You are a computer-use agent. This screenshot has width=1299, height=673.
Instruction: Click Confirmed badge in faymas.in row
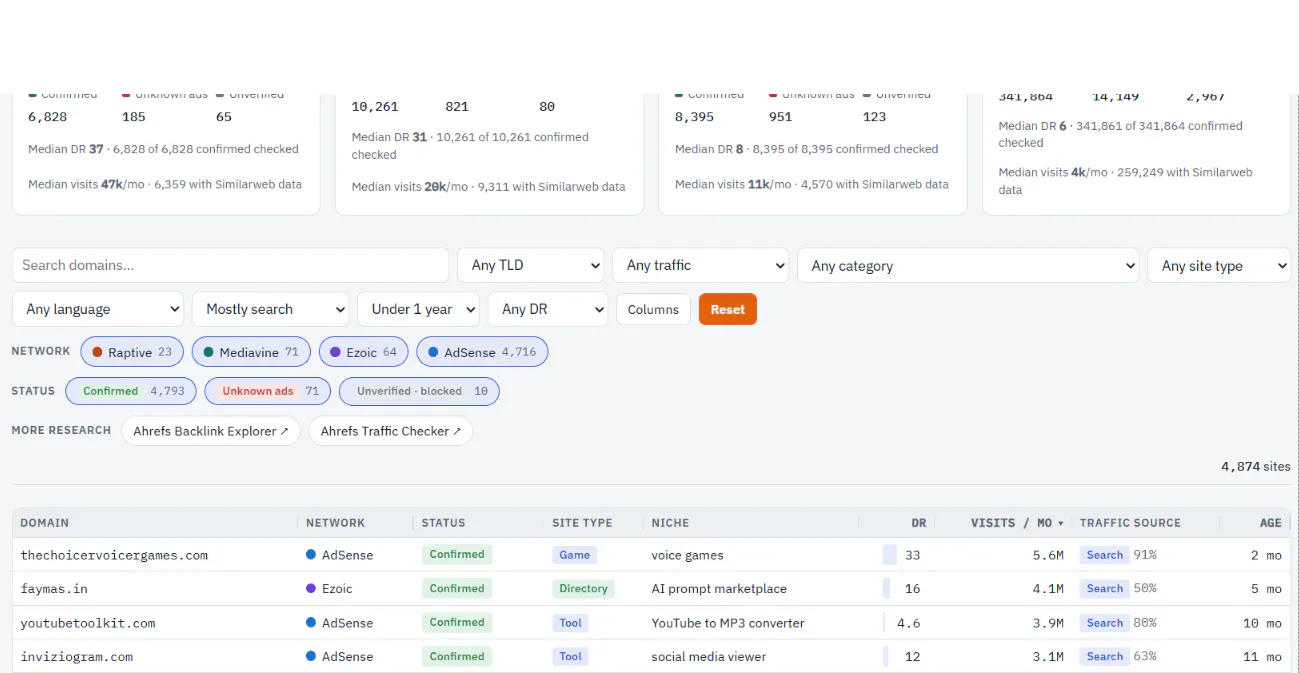pyautogui.click(x=457, y=589)
